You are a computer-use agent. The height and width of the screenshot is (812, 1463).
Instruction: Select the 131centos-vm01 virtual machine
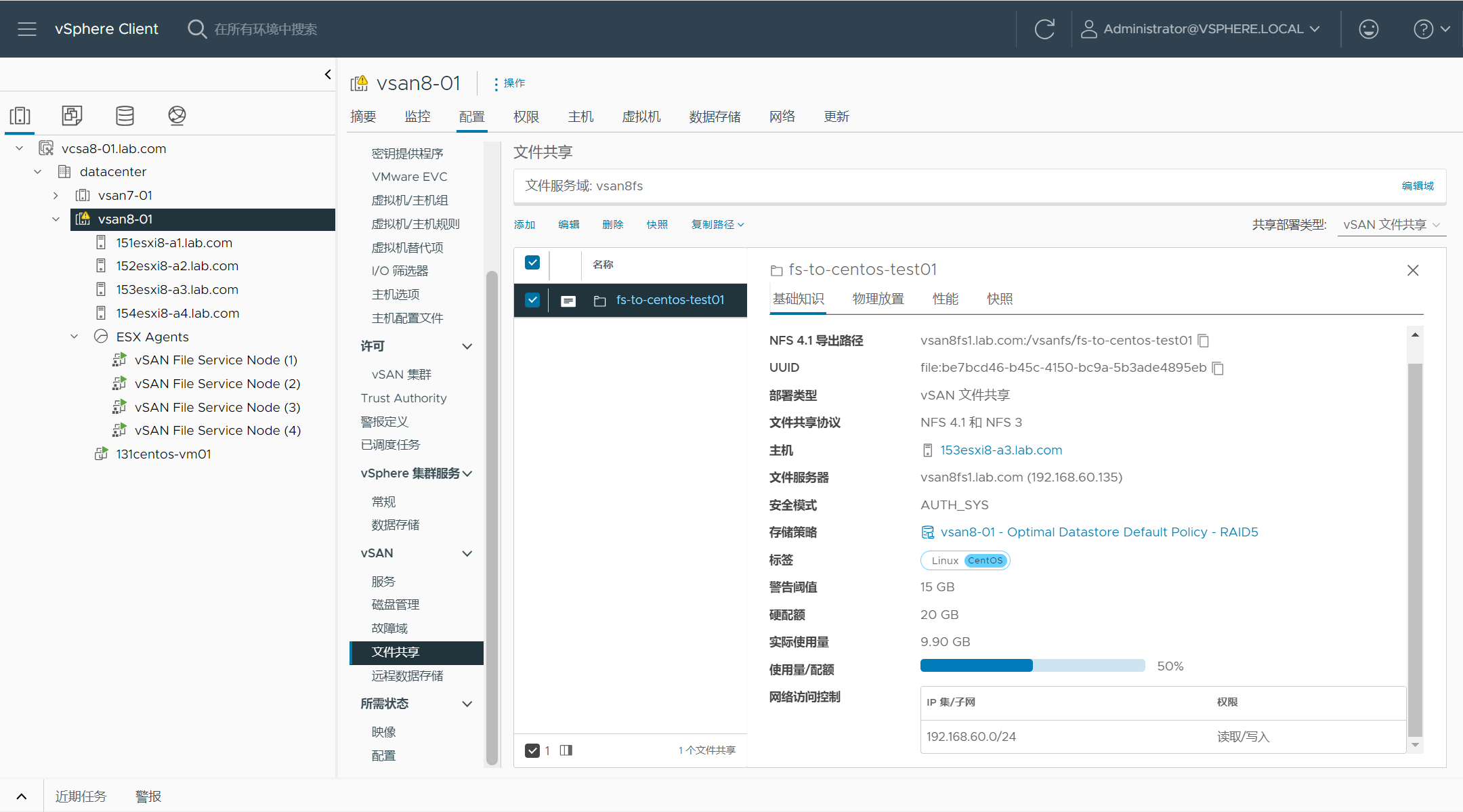point(163,454)
